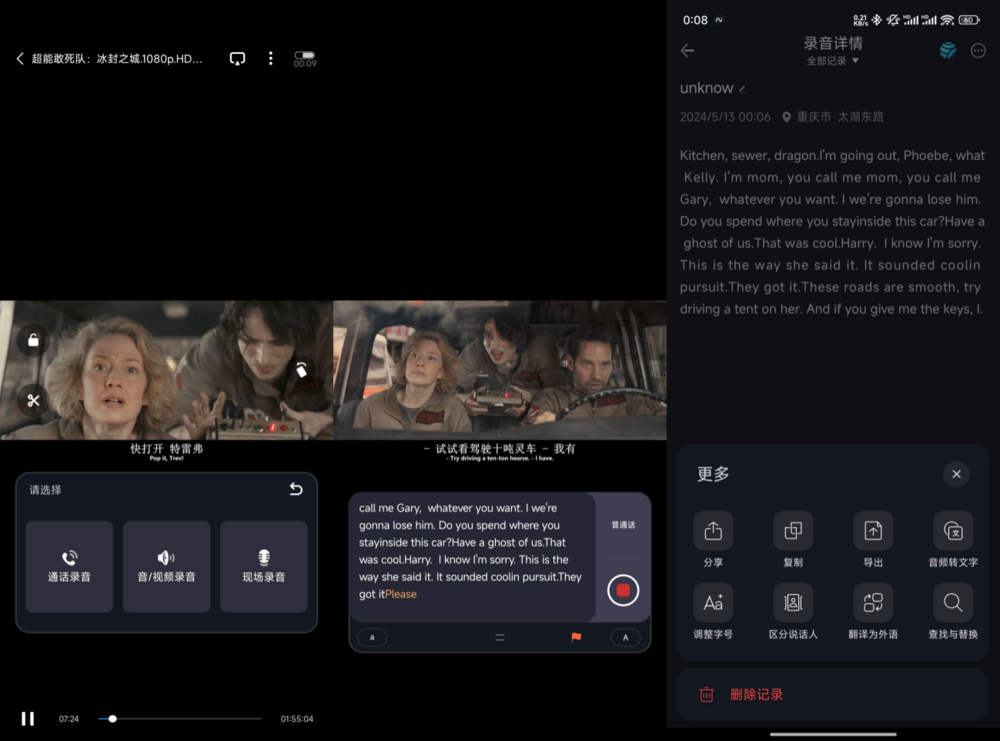Tap the 调整字号 font size icon
The height and width of the screenshot is (741, 1000).
pyautogui.click(x=713, y=603)
